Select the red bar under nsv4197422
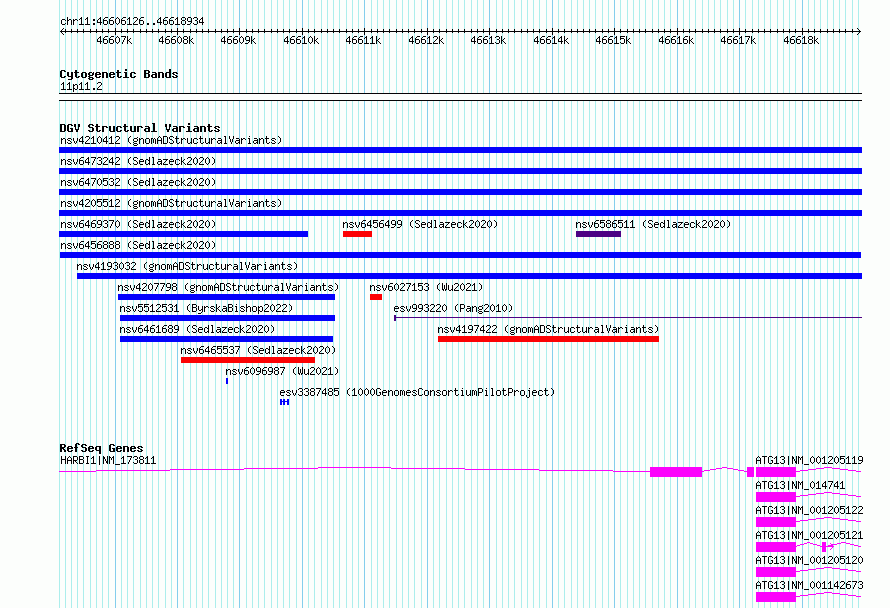The image size is (890, 608). [548, 339]
